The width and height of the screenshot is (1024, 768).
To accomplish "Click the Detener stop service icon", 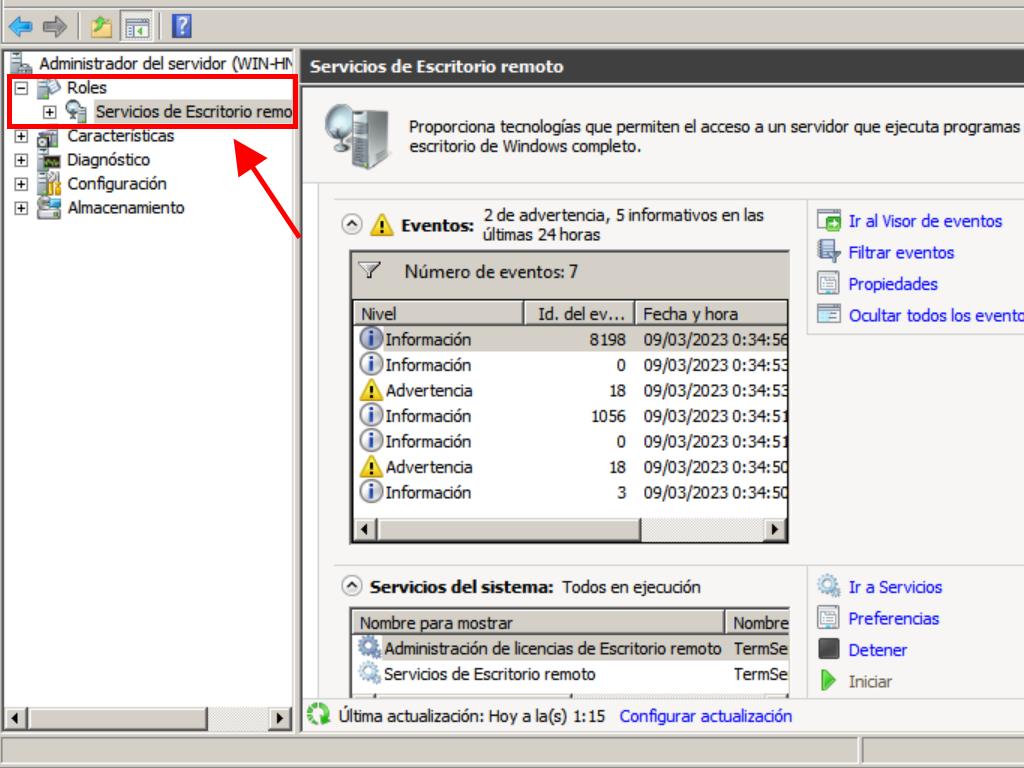I will point(828,650).
